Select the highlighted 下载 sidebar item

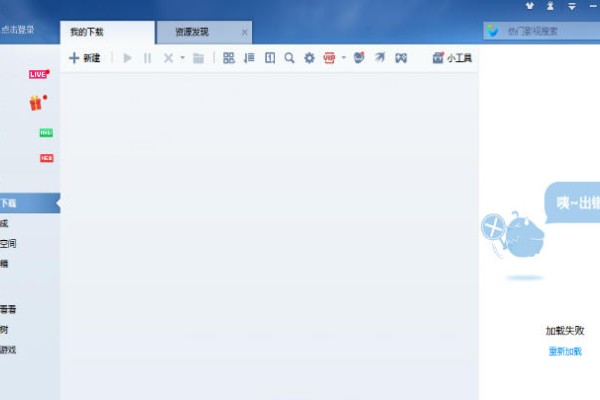(30, 203)
